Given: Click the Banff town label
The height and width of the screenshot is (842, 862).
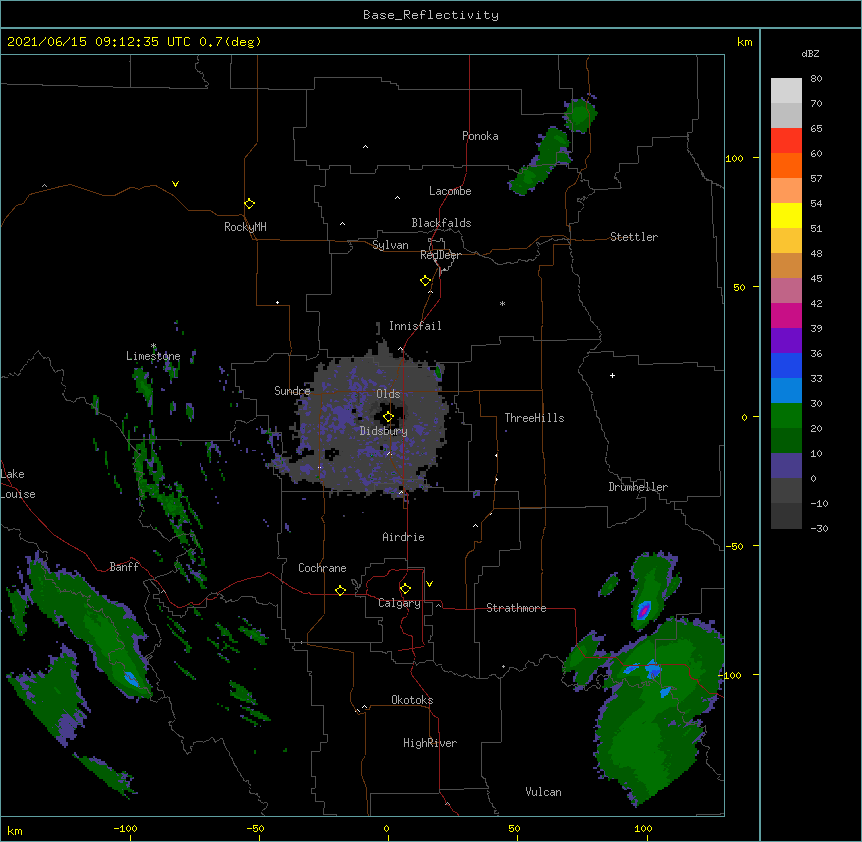Looking at the screenshot, I should tap(124, 567).
